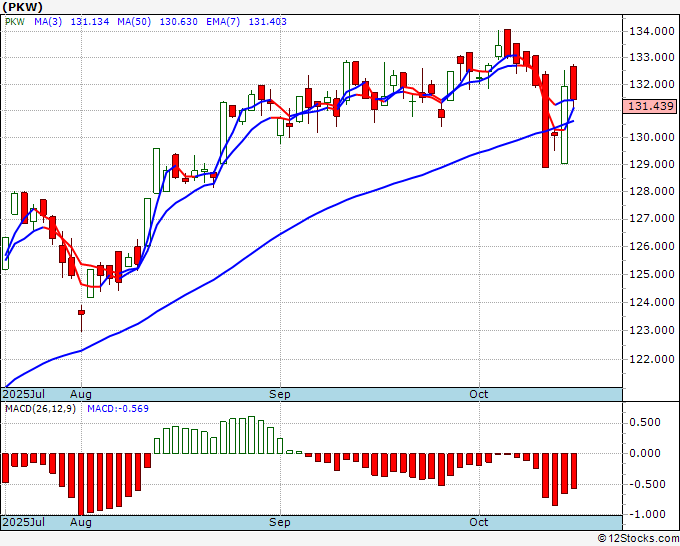The image size is (680, 546).
Task: Click Sep on MACD date axis
Action: pyautogui.click(x=280, y=522)
